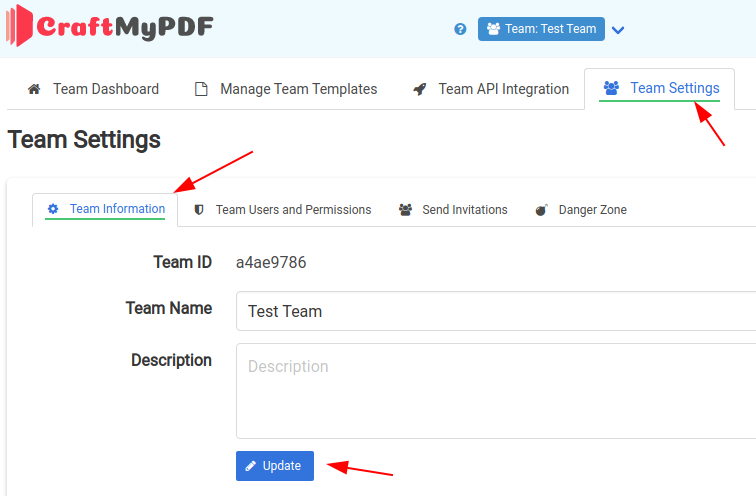Screen dimensions: 756x496
Task: Click the bomb icon for Danger Zone
Action: (x=541, y=210)
